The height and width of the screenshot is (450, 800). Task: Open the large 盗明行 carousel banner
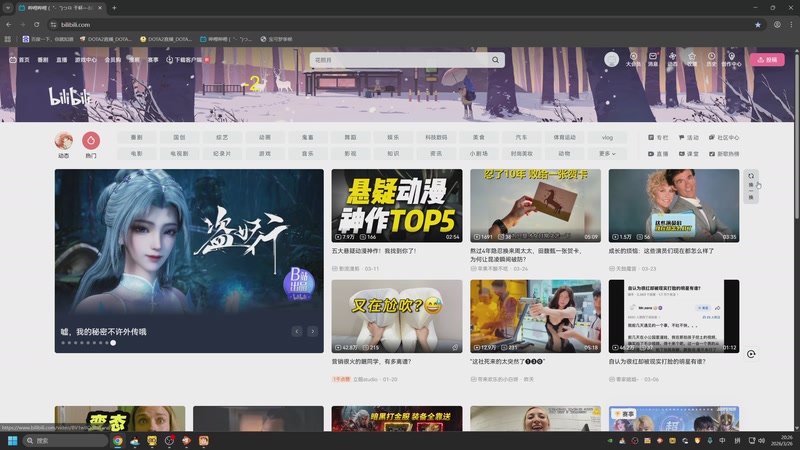189,261
